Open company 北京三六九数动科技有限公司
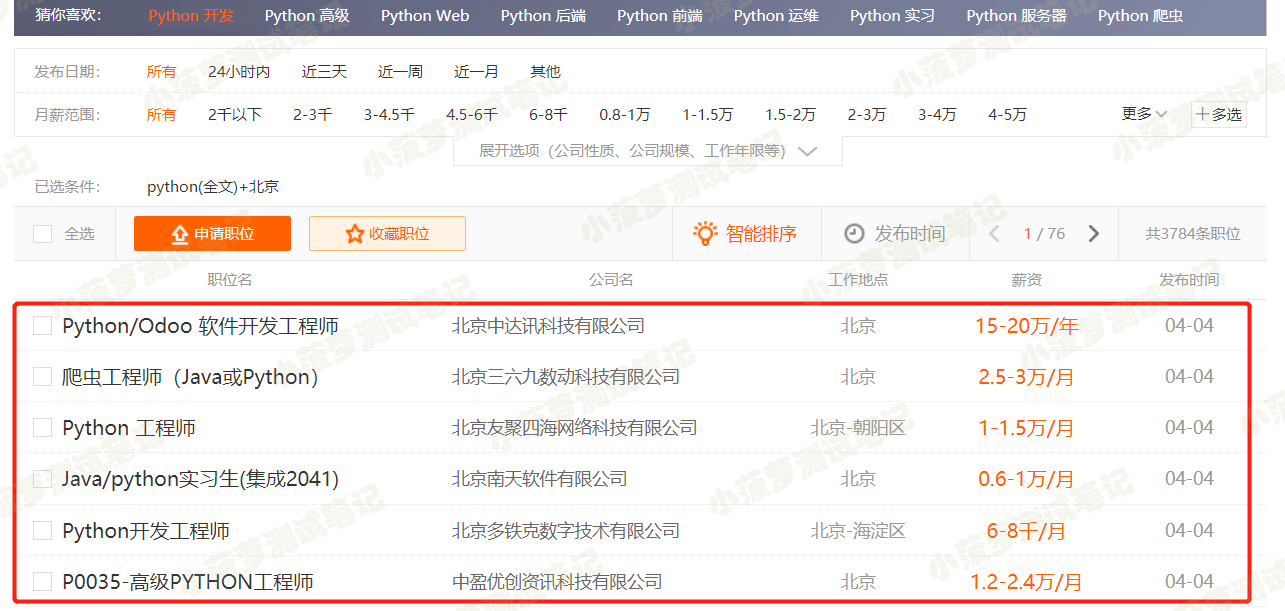The height and width of the screenshot is (611, 1285). click(x=566, y=377)
